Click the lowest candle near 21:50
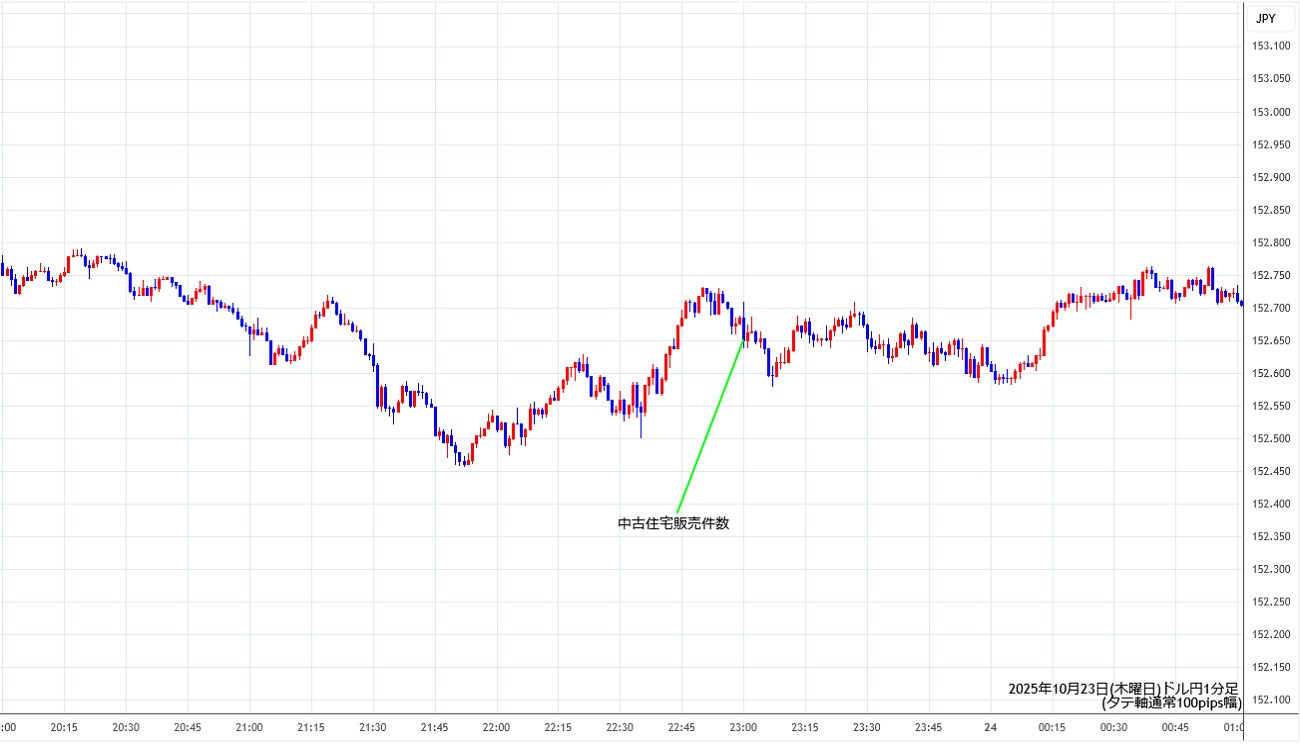The image size is (1300, 745). [x=463, y=458]
